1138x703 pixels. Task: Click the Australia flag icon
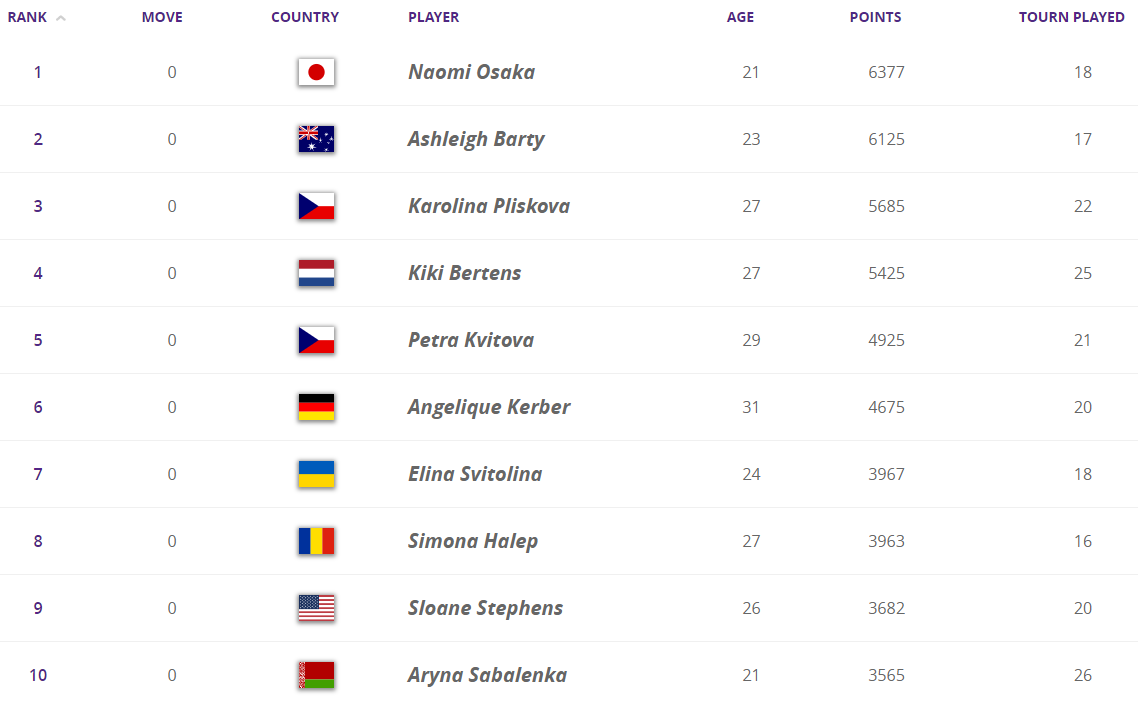tap(316, 139)
